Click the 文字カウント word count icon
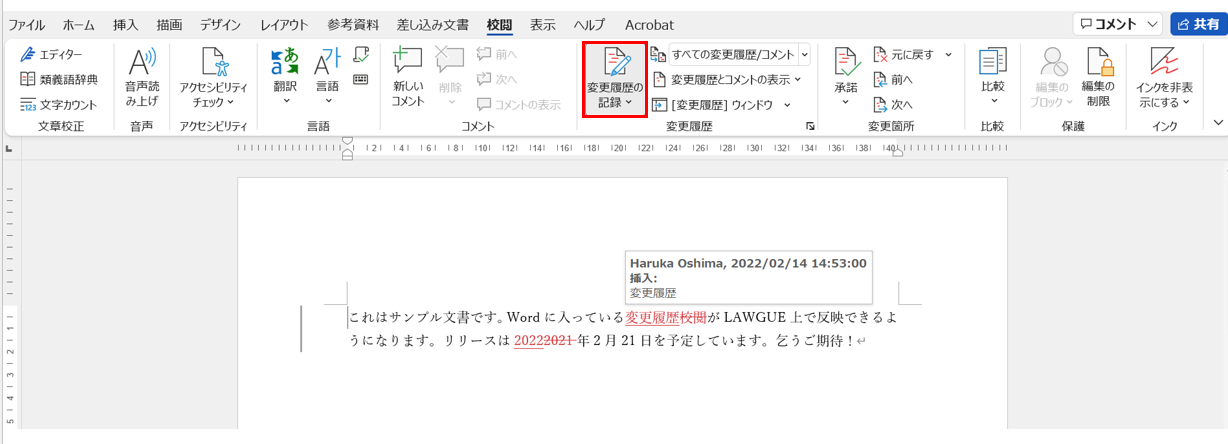Image resolution: width=1228 pixels, height=444 pixels. pyautogui.click(x=29, y=104)
